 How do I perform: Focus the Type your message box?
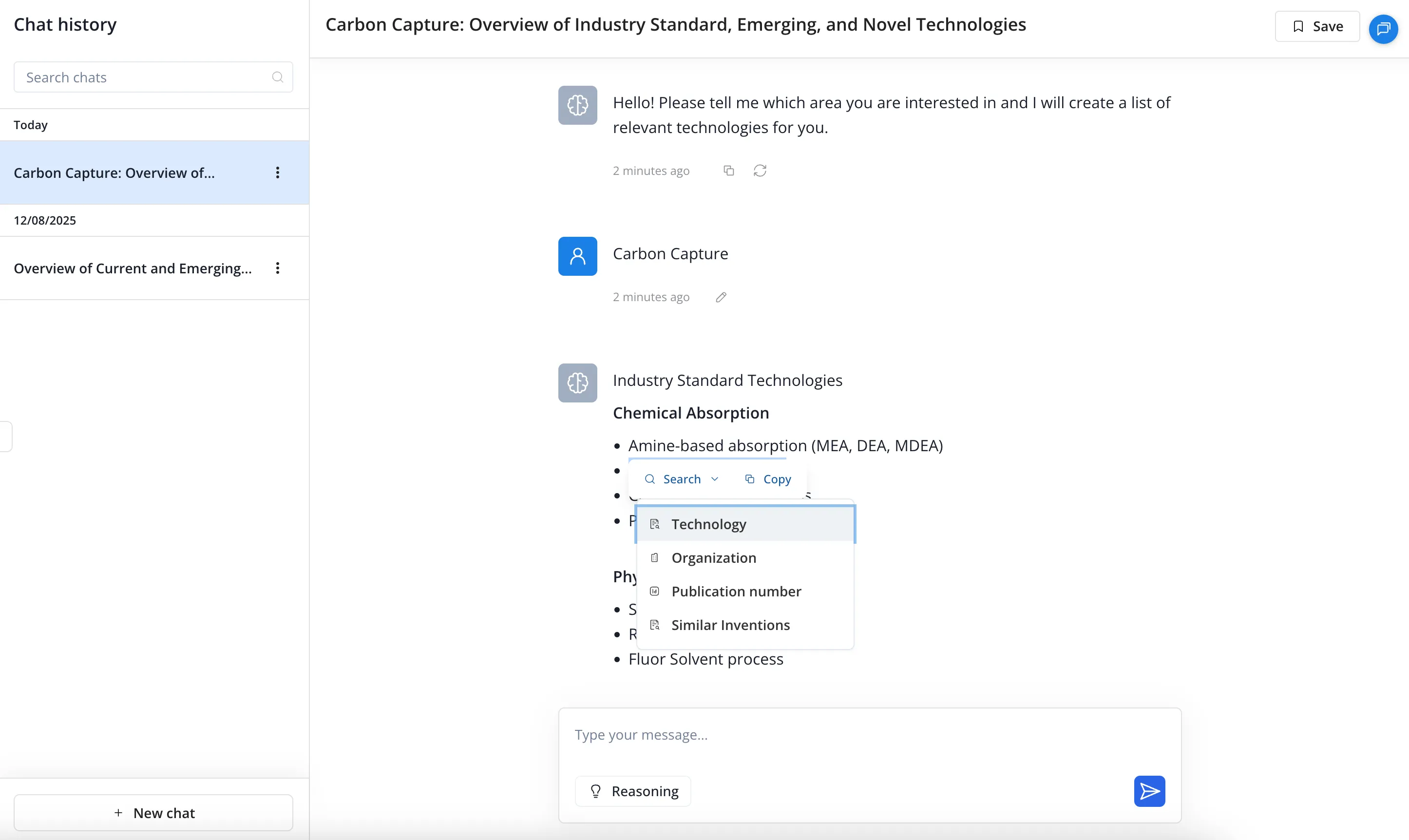tap(869, 735)
